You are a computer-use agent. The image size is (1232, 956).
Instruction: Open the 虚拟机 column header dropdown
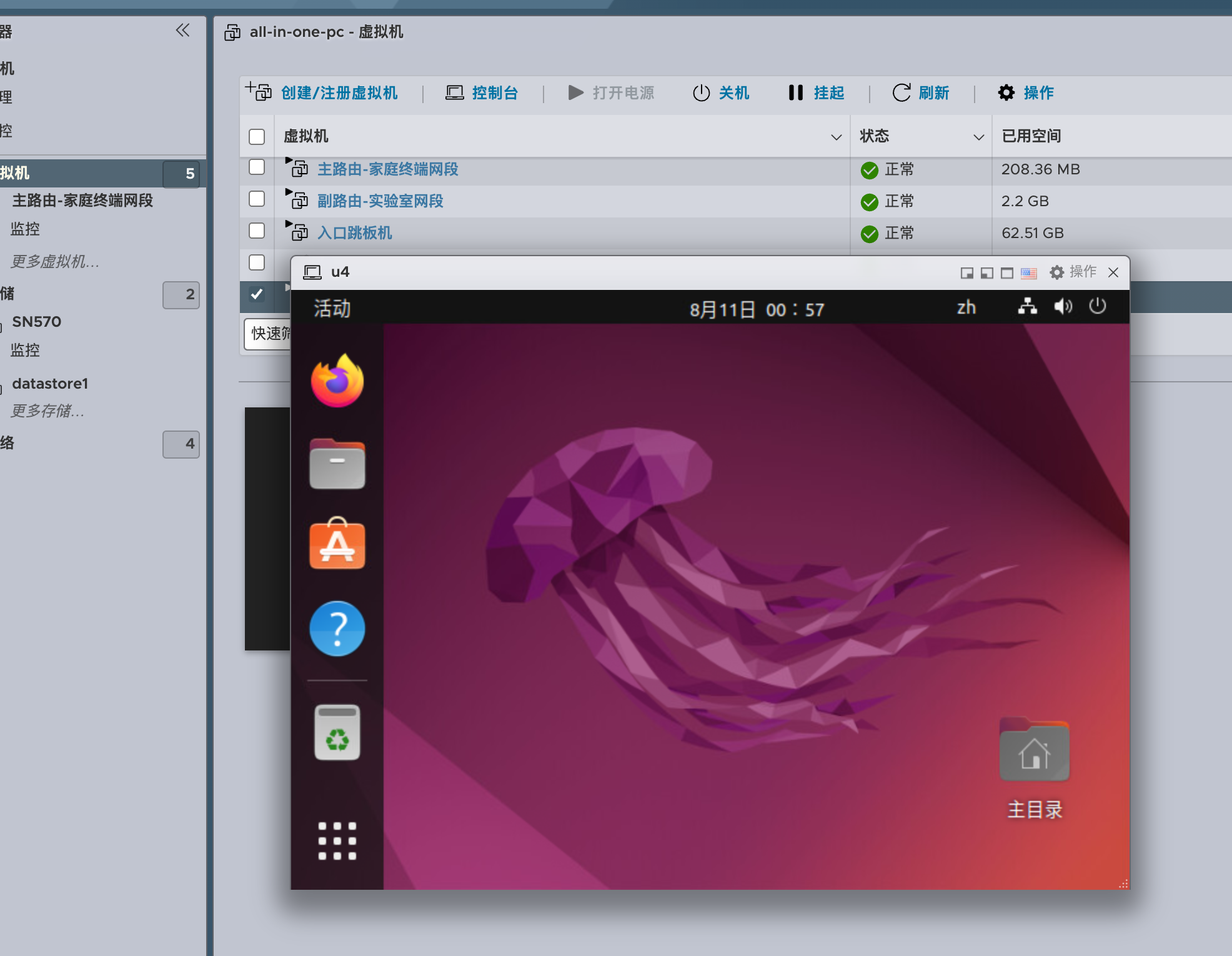(836, 137)
